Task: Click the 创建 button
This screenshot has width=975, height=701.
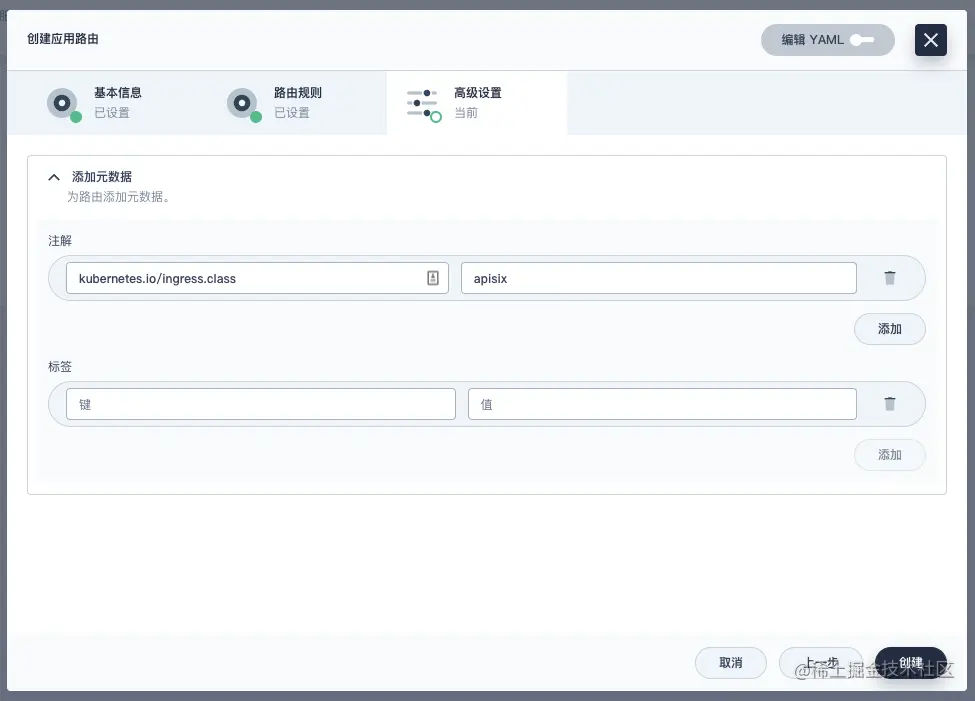Action: [910, 663]
